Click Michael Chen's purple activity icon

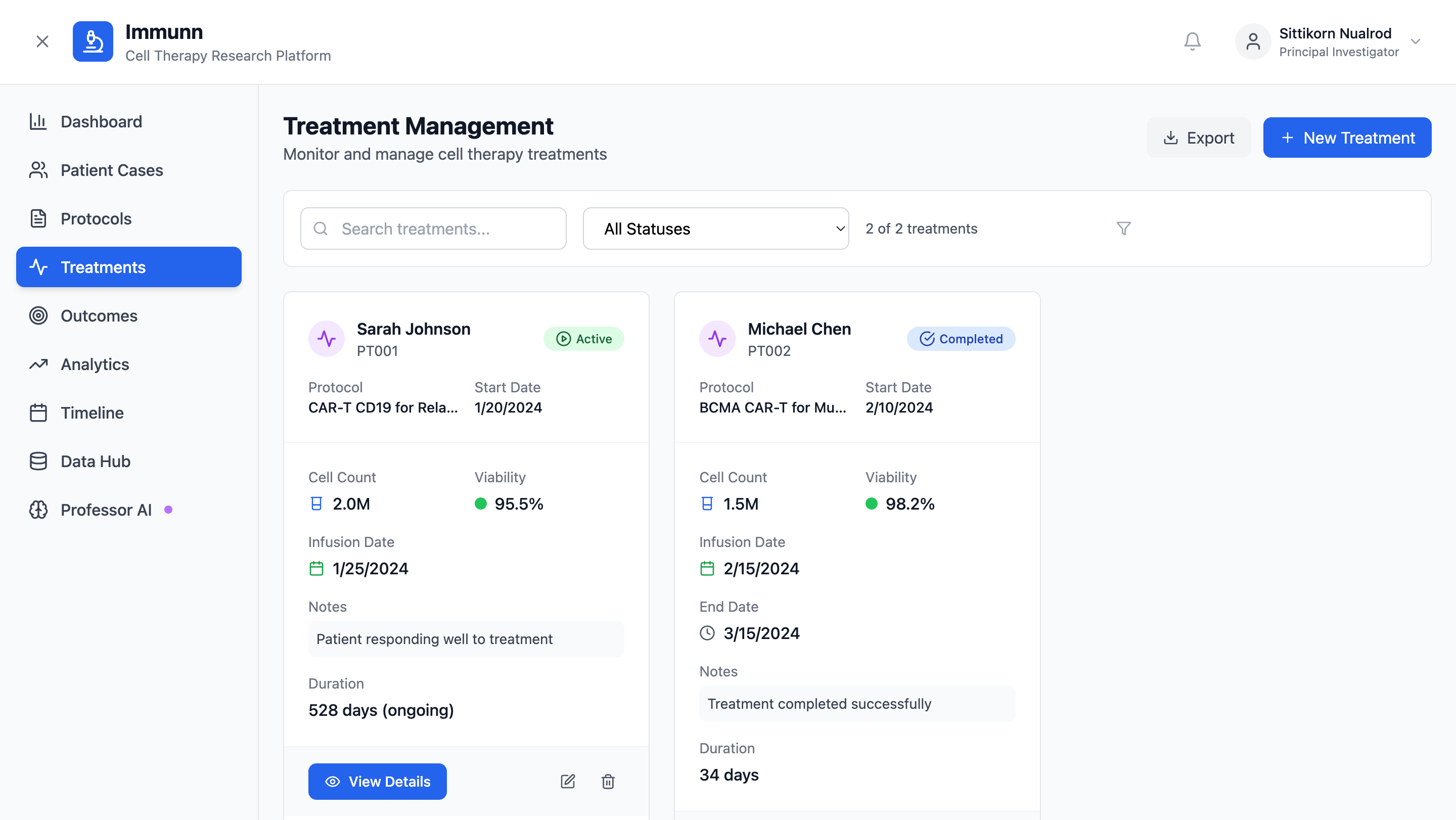click(717, 339)
